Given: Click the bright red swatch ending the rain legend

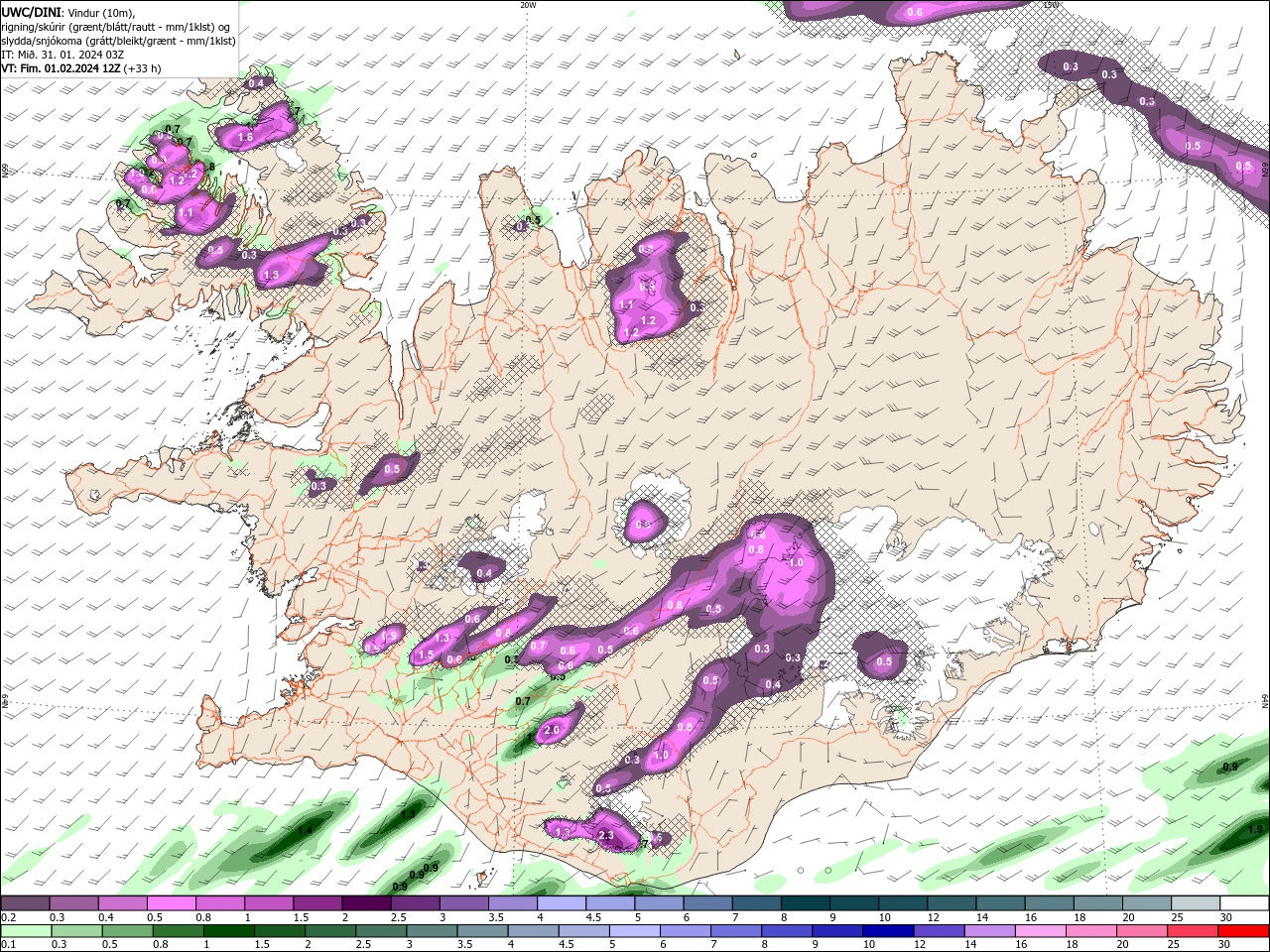Looking at the screenshot, I should (x=1244, y=931).
